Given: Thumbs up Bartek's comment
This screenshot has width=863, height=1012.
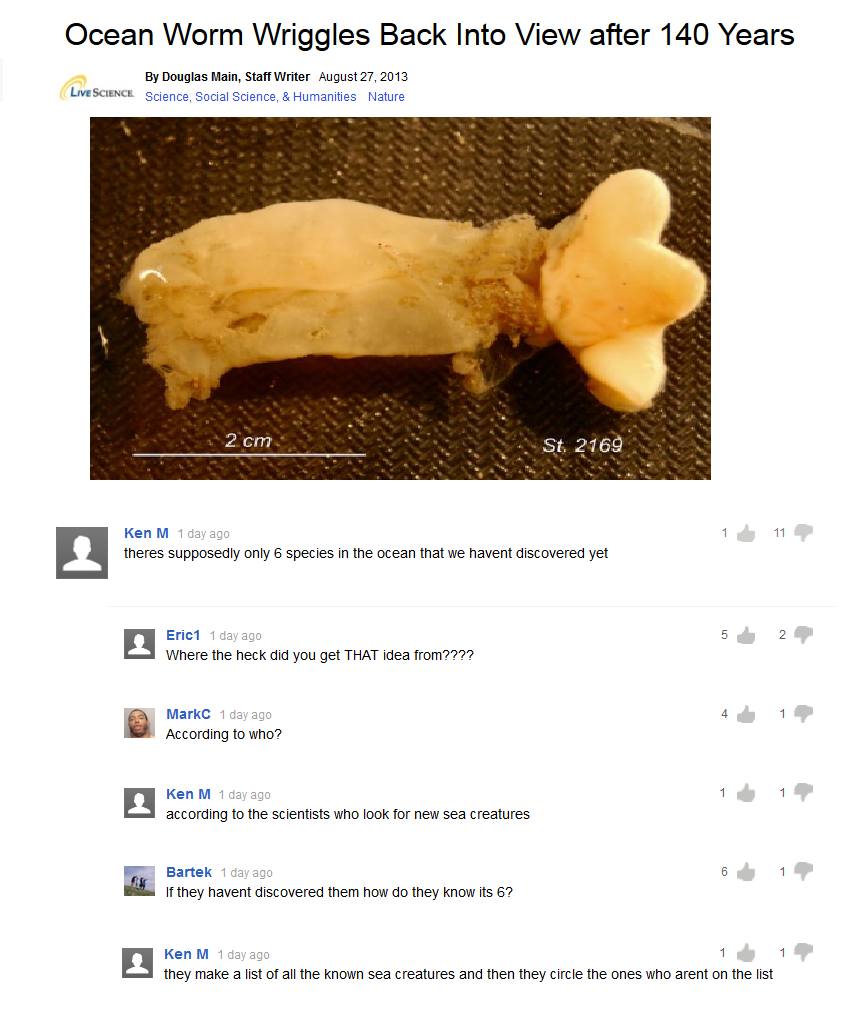Looking at the screenshot, I should [746, 872].
